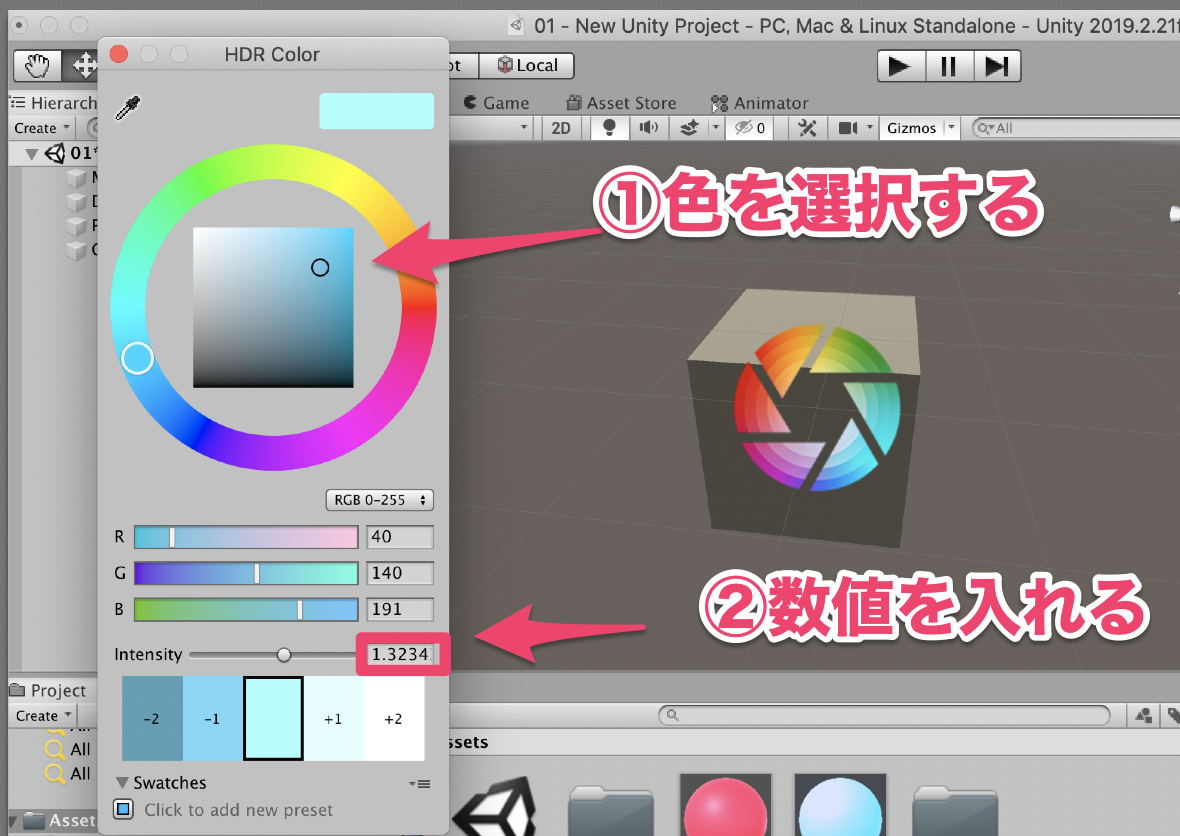Open the first folder in Assets
Viewport: 1180px width, 836px height.
(x=610, y=811)
